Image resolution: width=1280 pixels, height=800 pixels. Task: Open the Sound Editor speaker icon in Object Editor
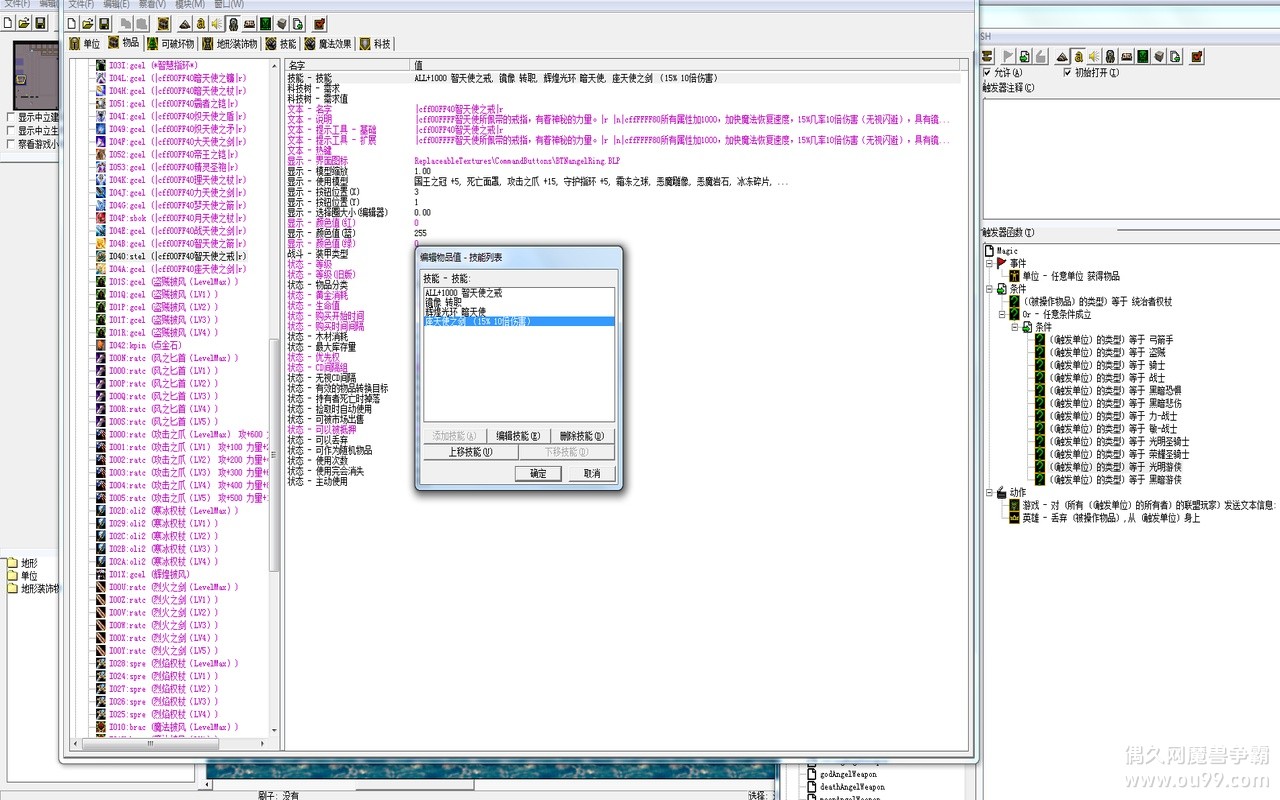pyautogui.click(x=215, y=23)
